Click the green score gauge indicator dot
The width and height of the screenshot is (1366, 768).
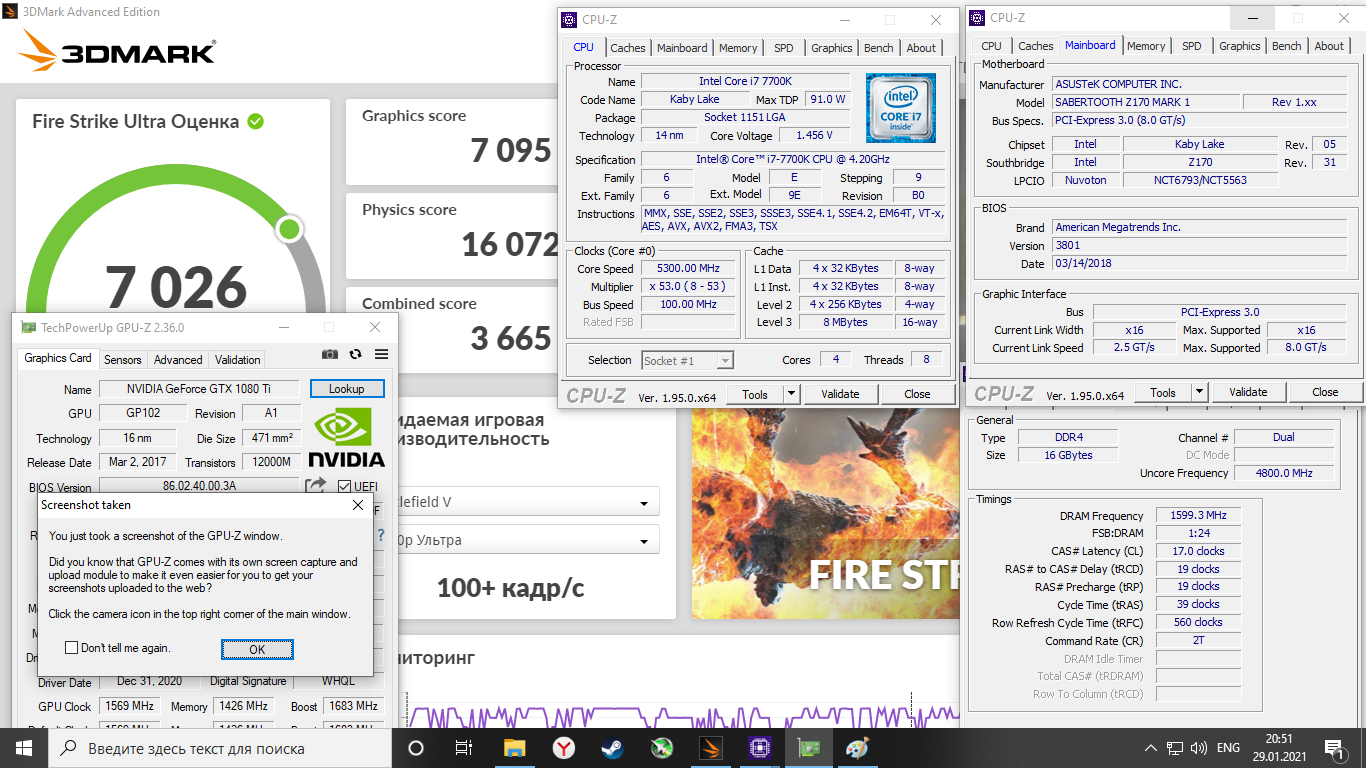pos(290,230)
